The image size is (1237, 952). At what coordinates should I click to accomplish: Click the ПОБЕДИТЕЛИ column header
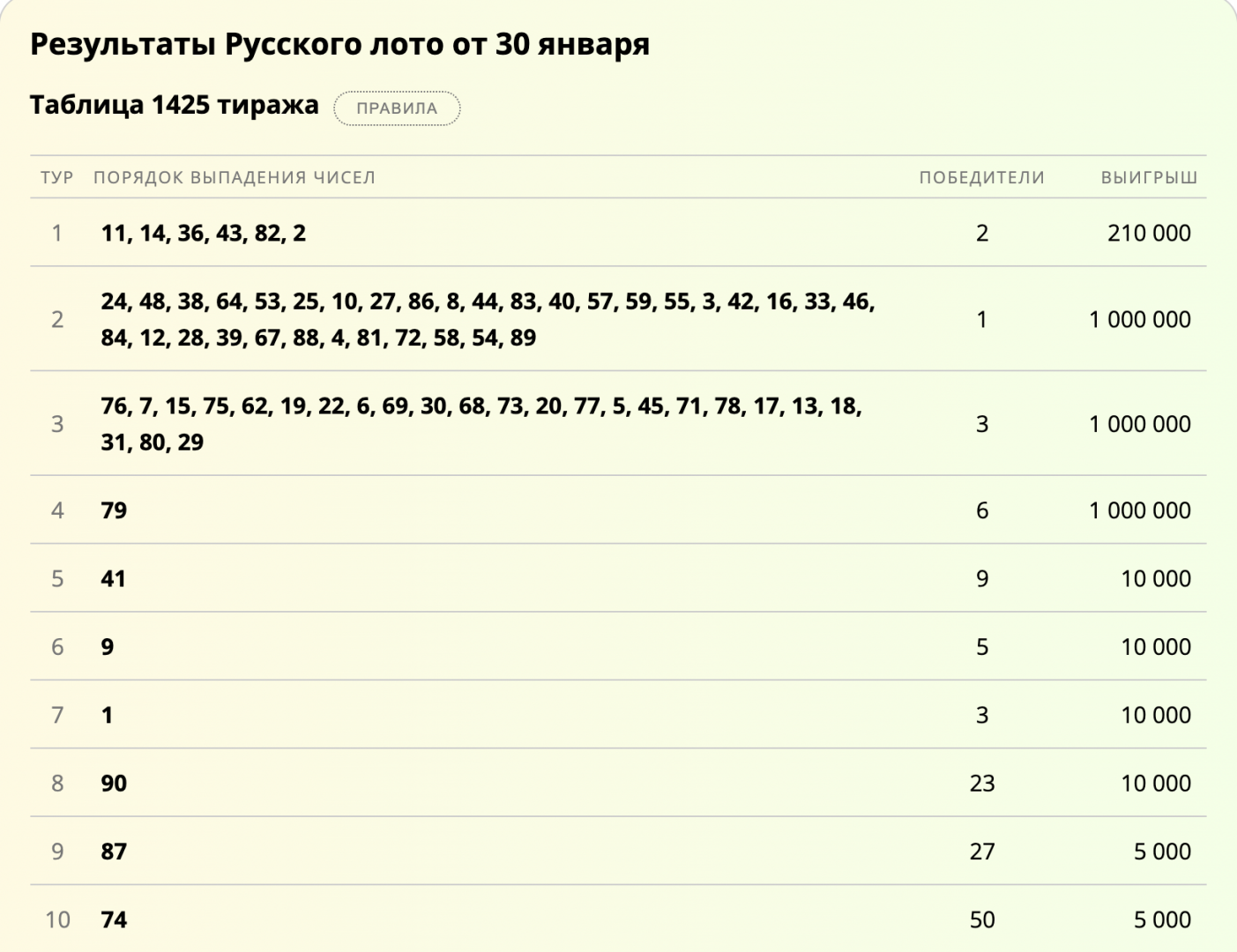[x=981, y=177]
